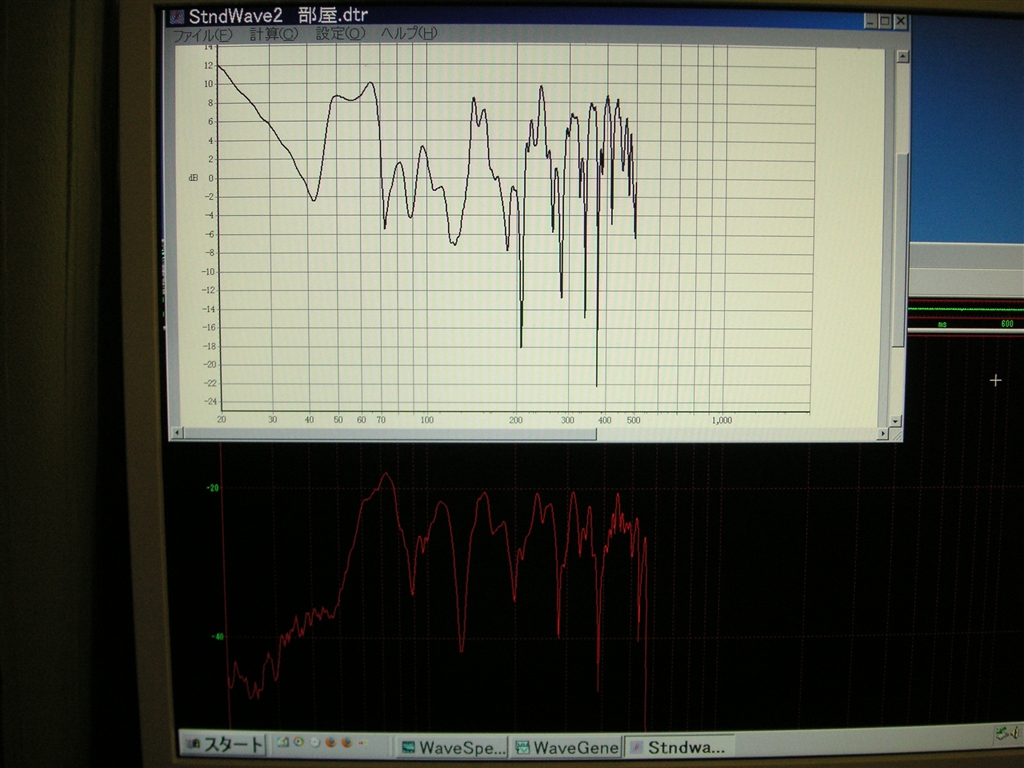Maximize the StndWave2 window
Viewport: 1024px width, 768px height.
tap(885, 22)
